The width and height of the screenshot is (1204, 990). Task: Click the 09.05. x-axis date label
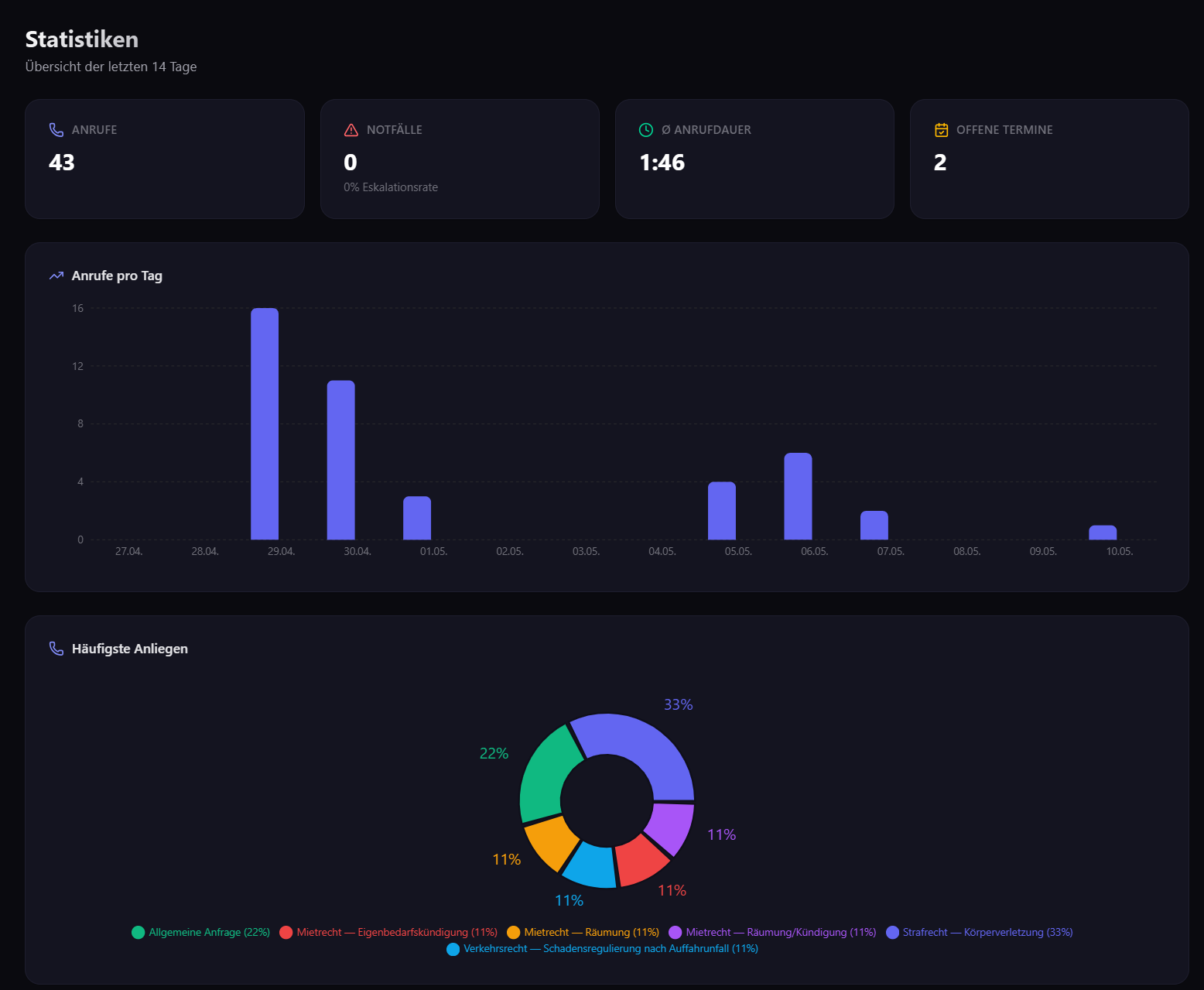tap(1043, 551)
